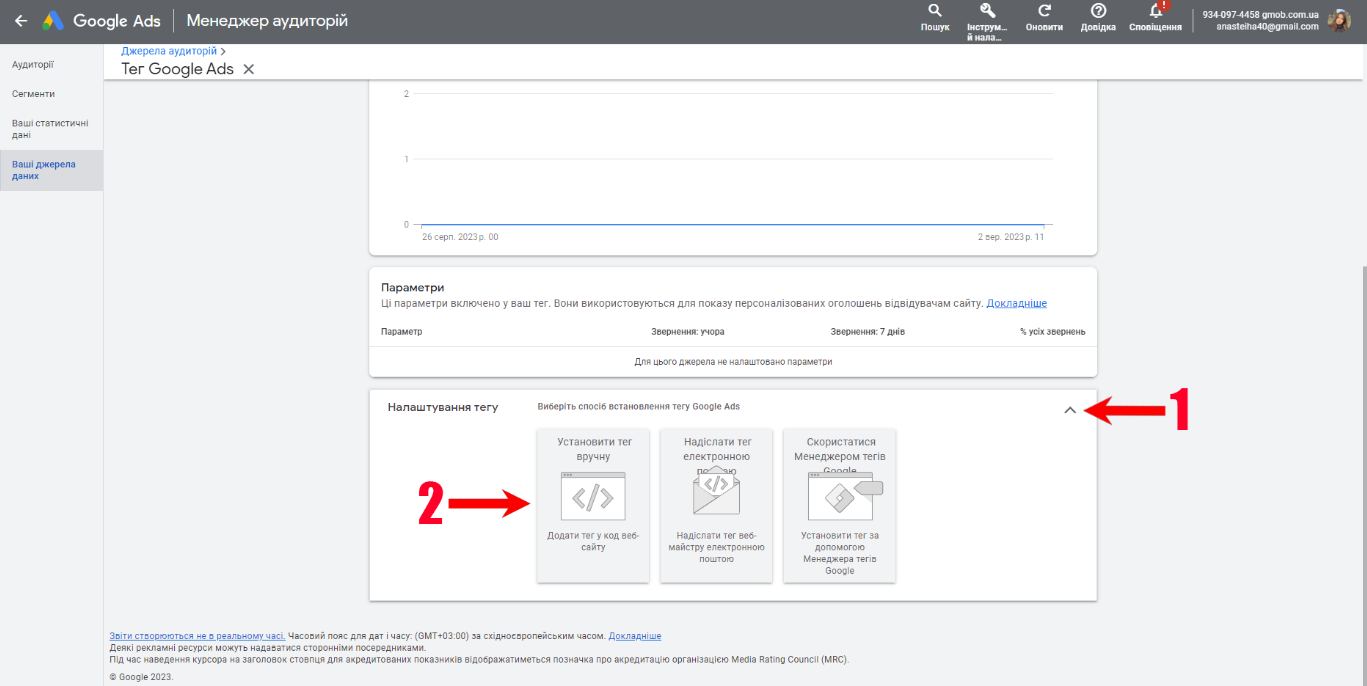The height and width of the screenshot is (686, 1367).
Task: Click the code window icon
Action: coord(593,496)
